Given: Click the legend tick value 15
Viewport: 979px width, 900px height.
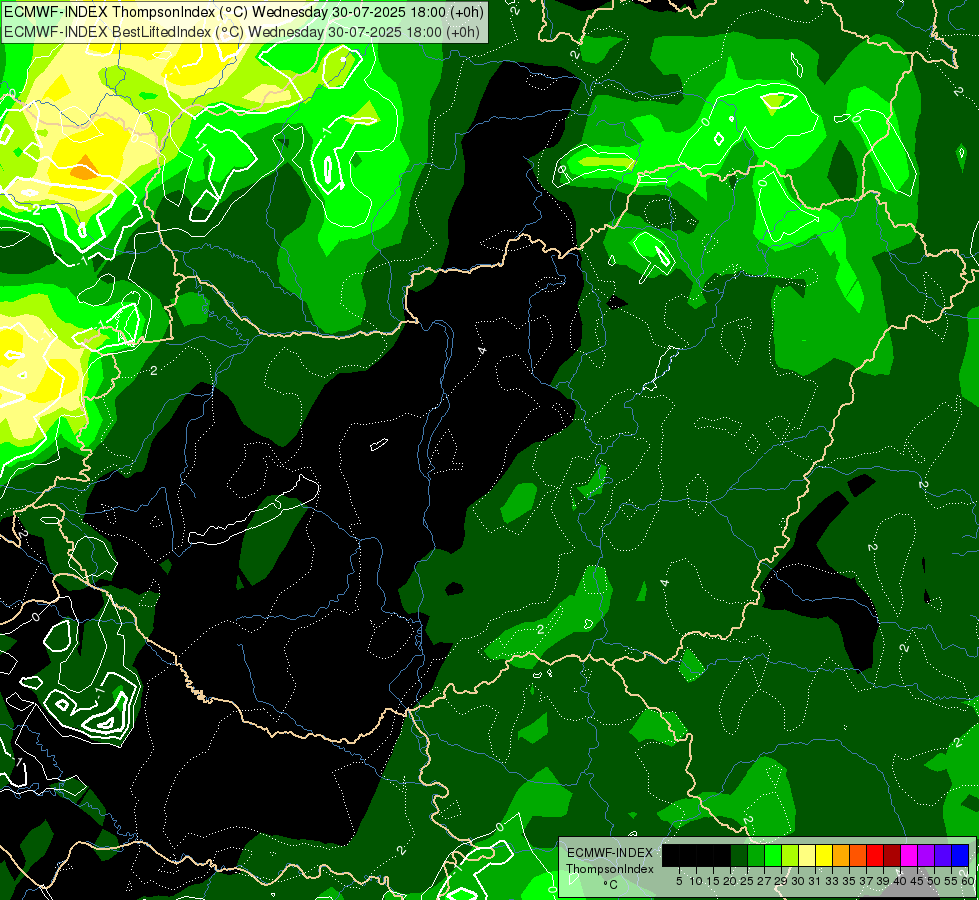Looking at the screenshot, I should [x=713, y=881].
